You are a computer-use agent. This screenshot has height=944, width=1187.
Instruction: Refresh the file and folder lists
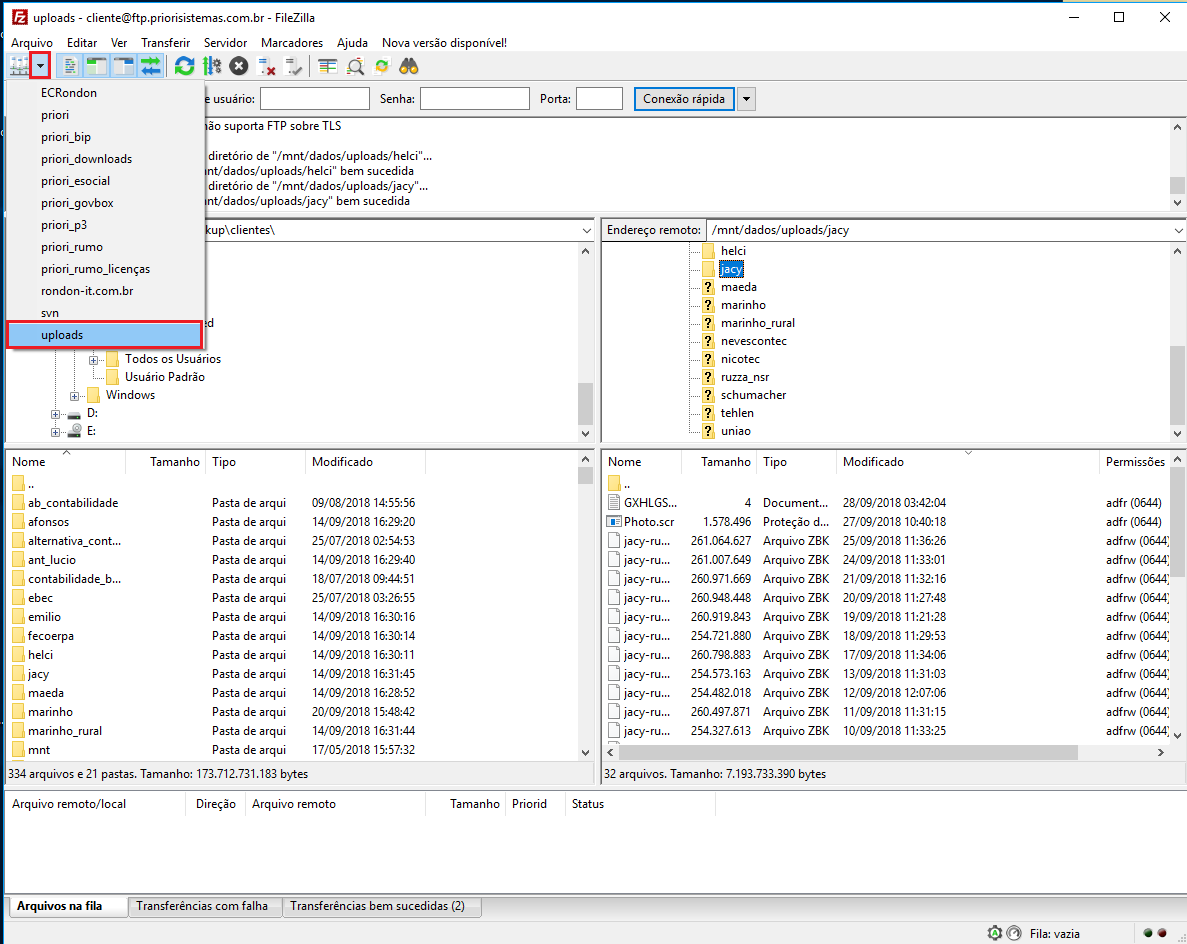pos(184,67)
